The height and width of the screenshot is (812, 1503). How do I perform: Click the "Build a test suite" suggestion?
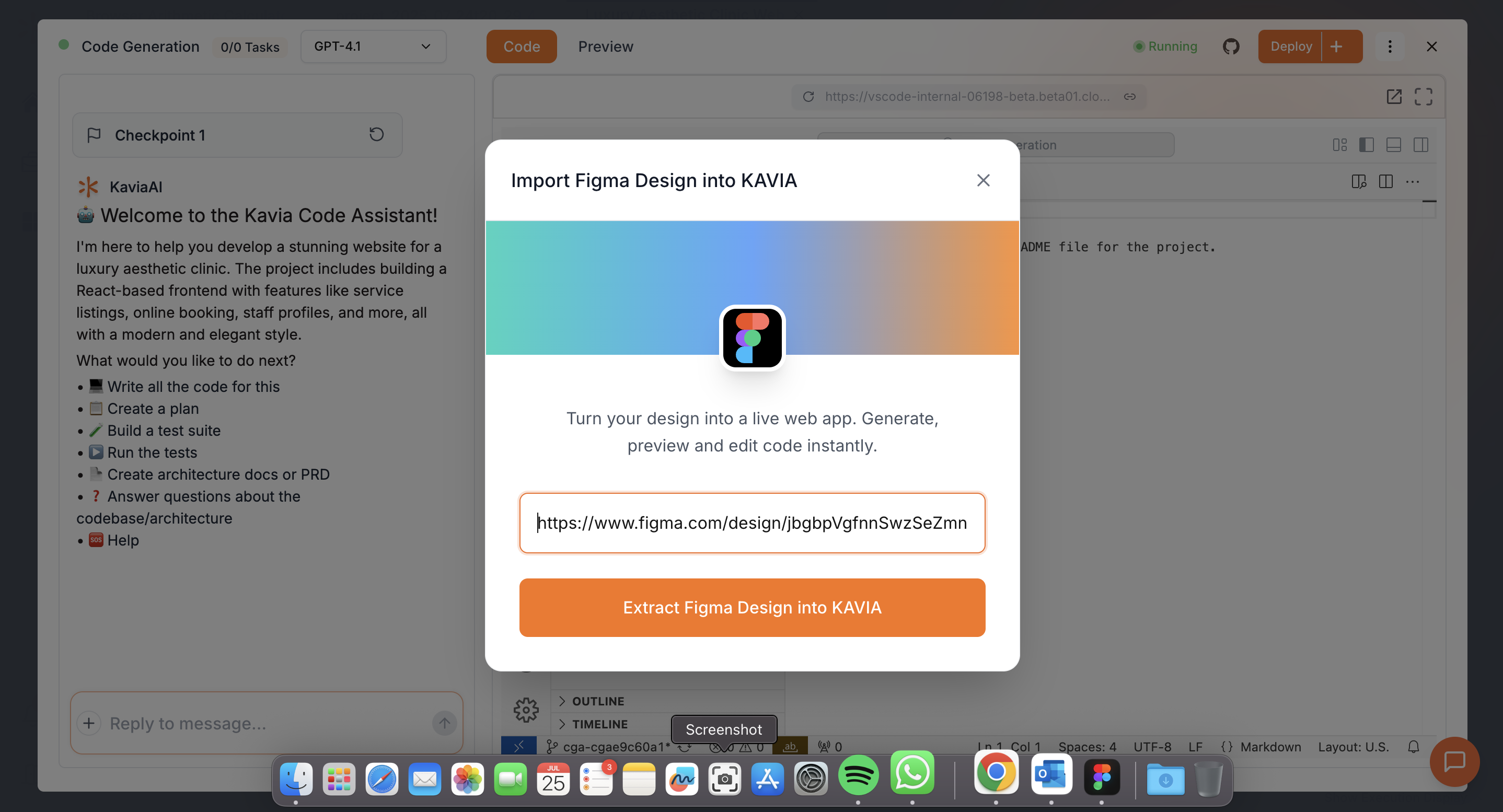pyautogui.click(x=164, y=431)
